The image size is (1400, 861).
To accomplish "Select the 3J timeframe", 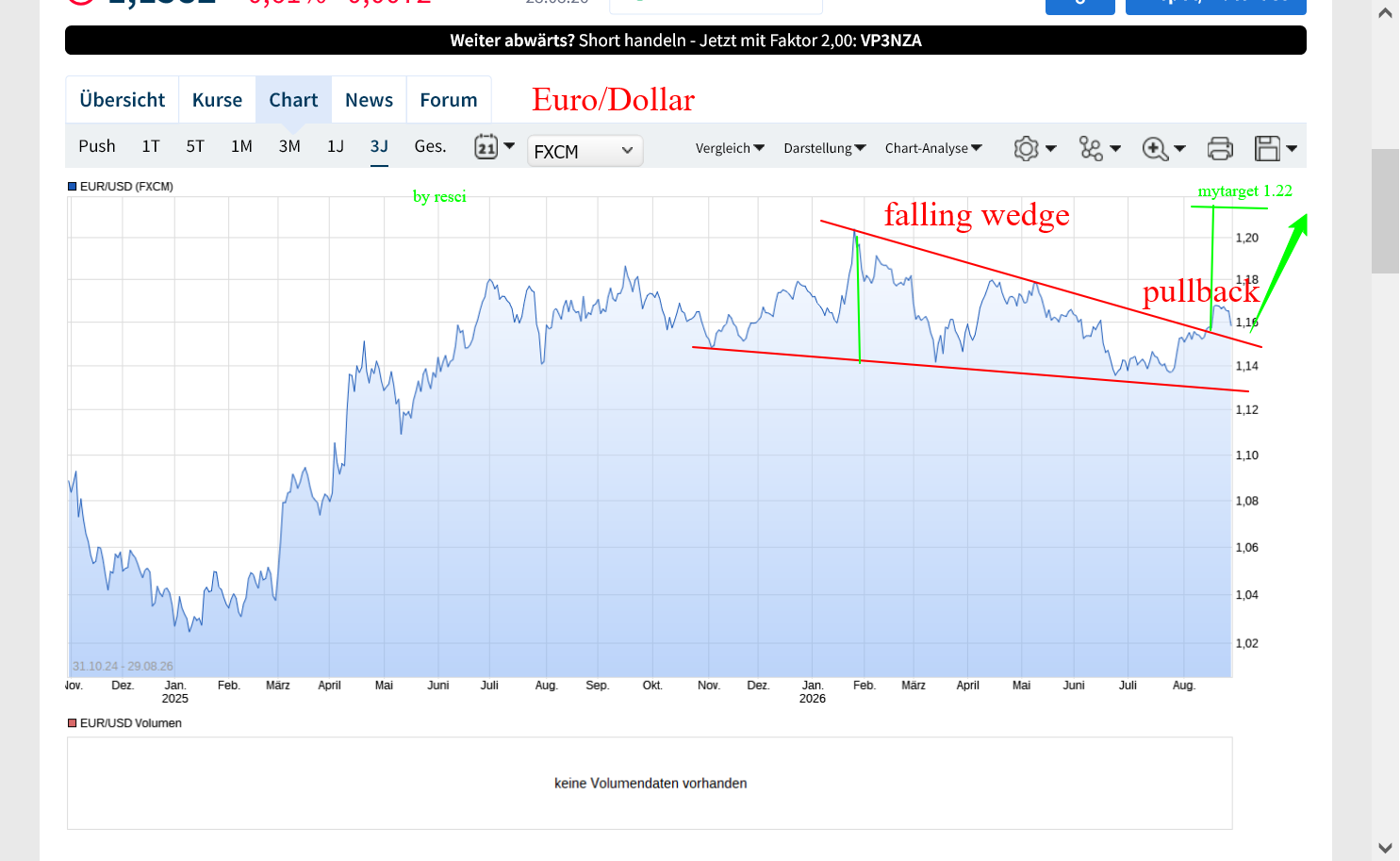I will point(379,146).
